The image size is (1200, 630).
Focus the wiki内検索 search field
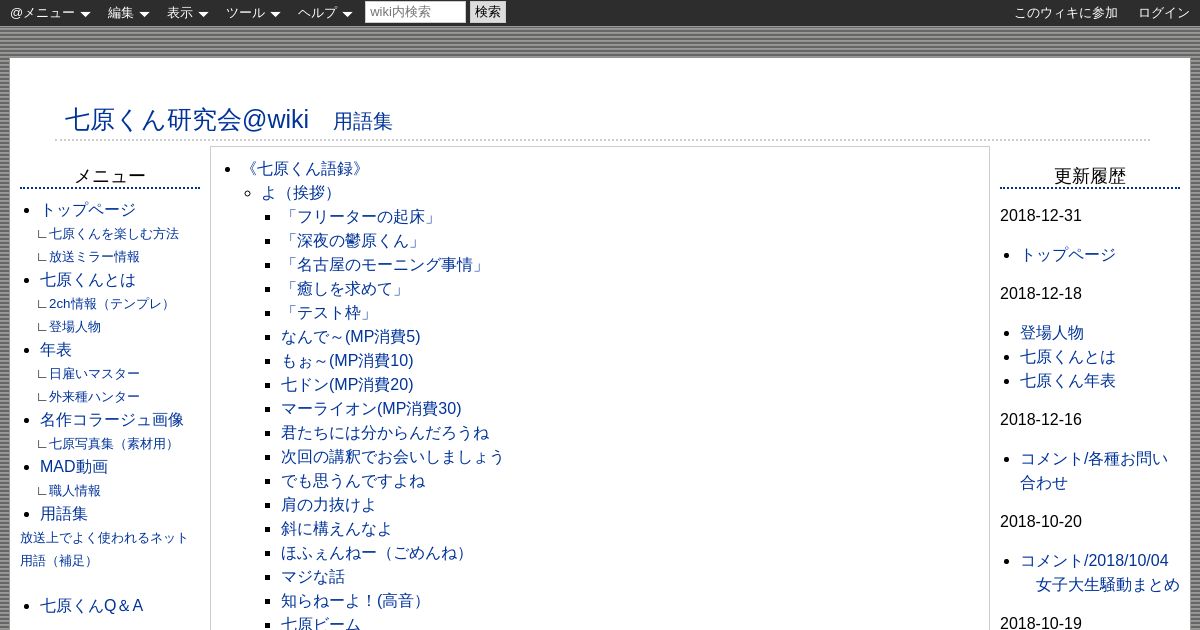pyautogui.click(x=415, y=12)
